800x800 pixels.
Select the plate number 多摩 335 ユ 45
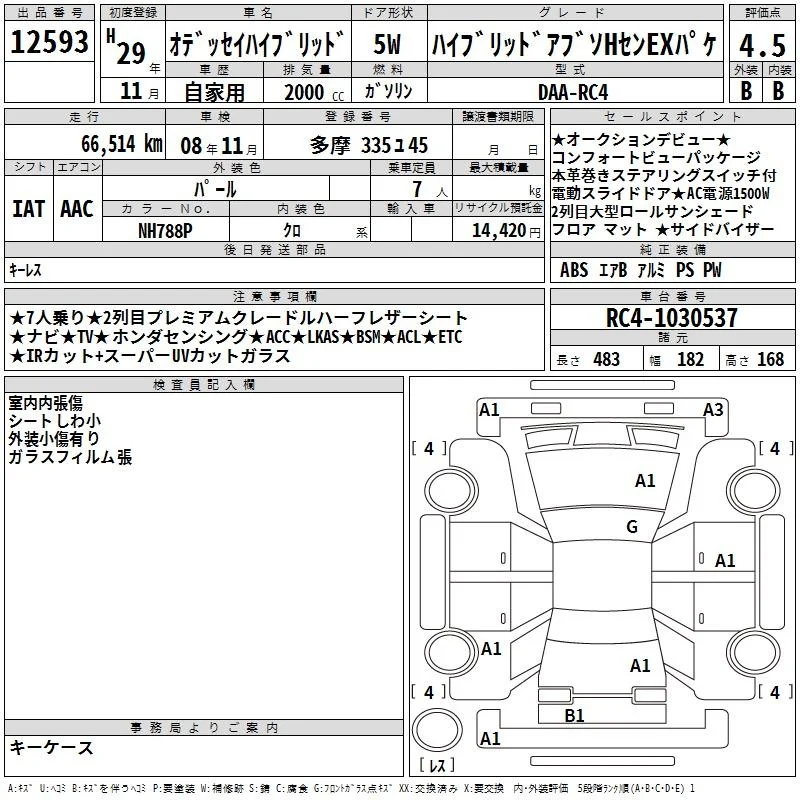(x=369, y=145)
